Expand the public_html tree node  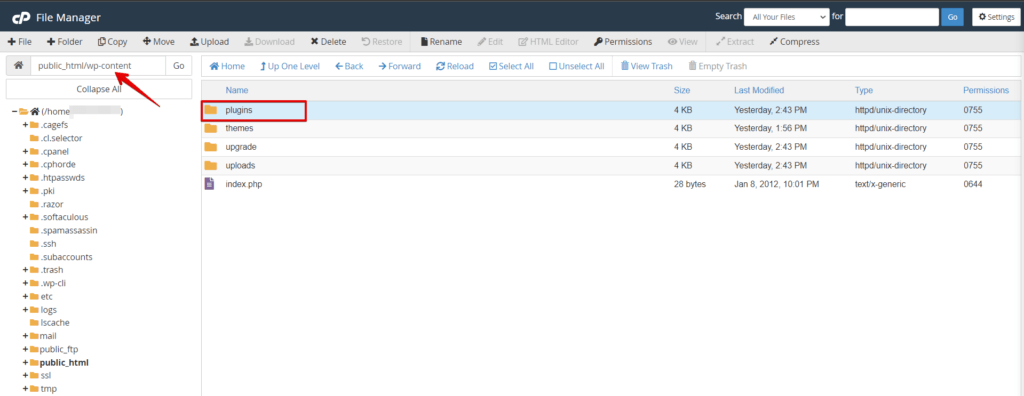point(25,363)
